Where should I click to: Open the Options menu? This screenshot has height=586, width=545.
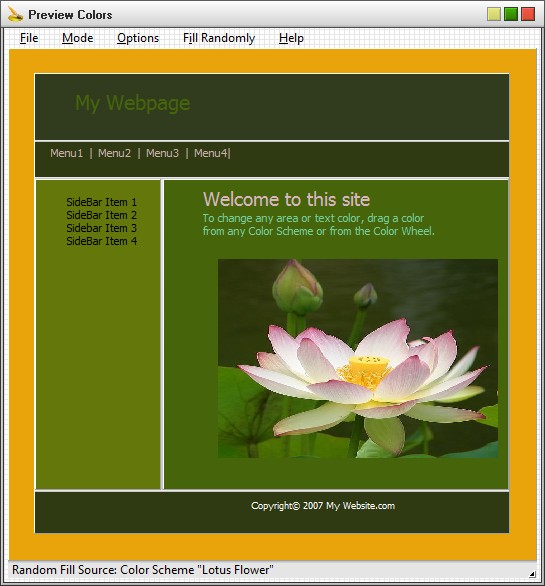[138, 38]
